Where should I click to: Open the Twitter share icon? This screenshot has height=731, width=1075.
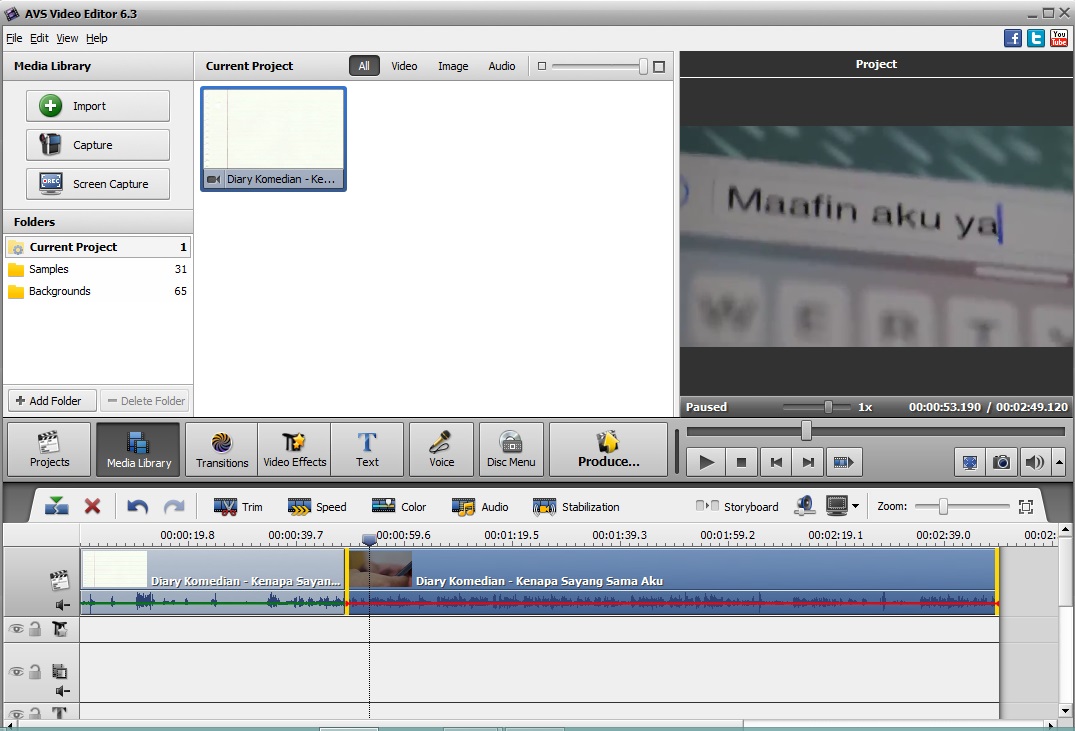(x=1036, y=38)
